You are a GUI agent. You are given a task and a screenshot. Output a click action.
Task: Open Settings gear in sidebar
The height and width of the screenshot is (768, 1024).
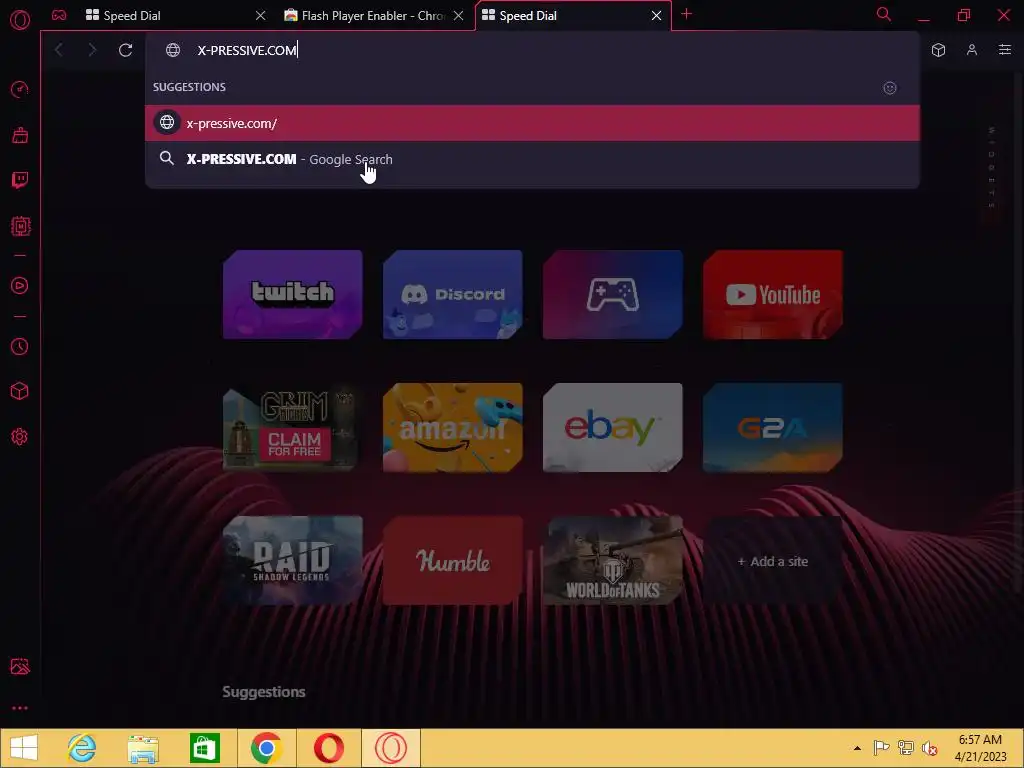(x=20, y=437)
